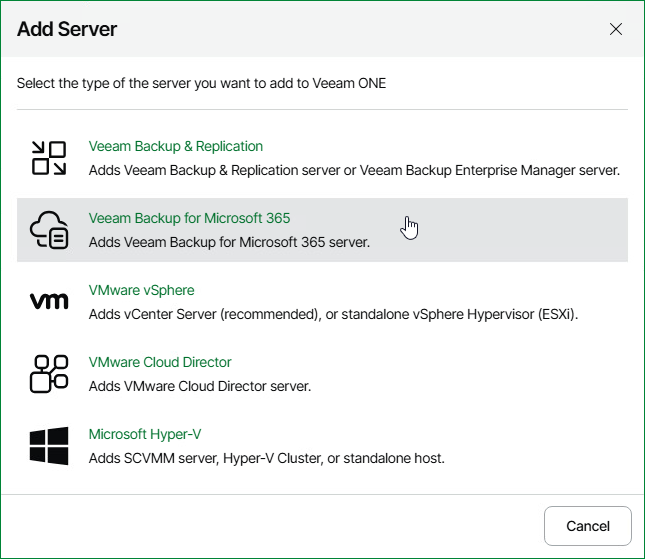Click 'Adds VMware Cloud Director server.' description
645x559 pixels.
coord(200,386)
